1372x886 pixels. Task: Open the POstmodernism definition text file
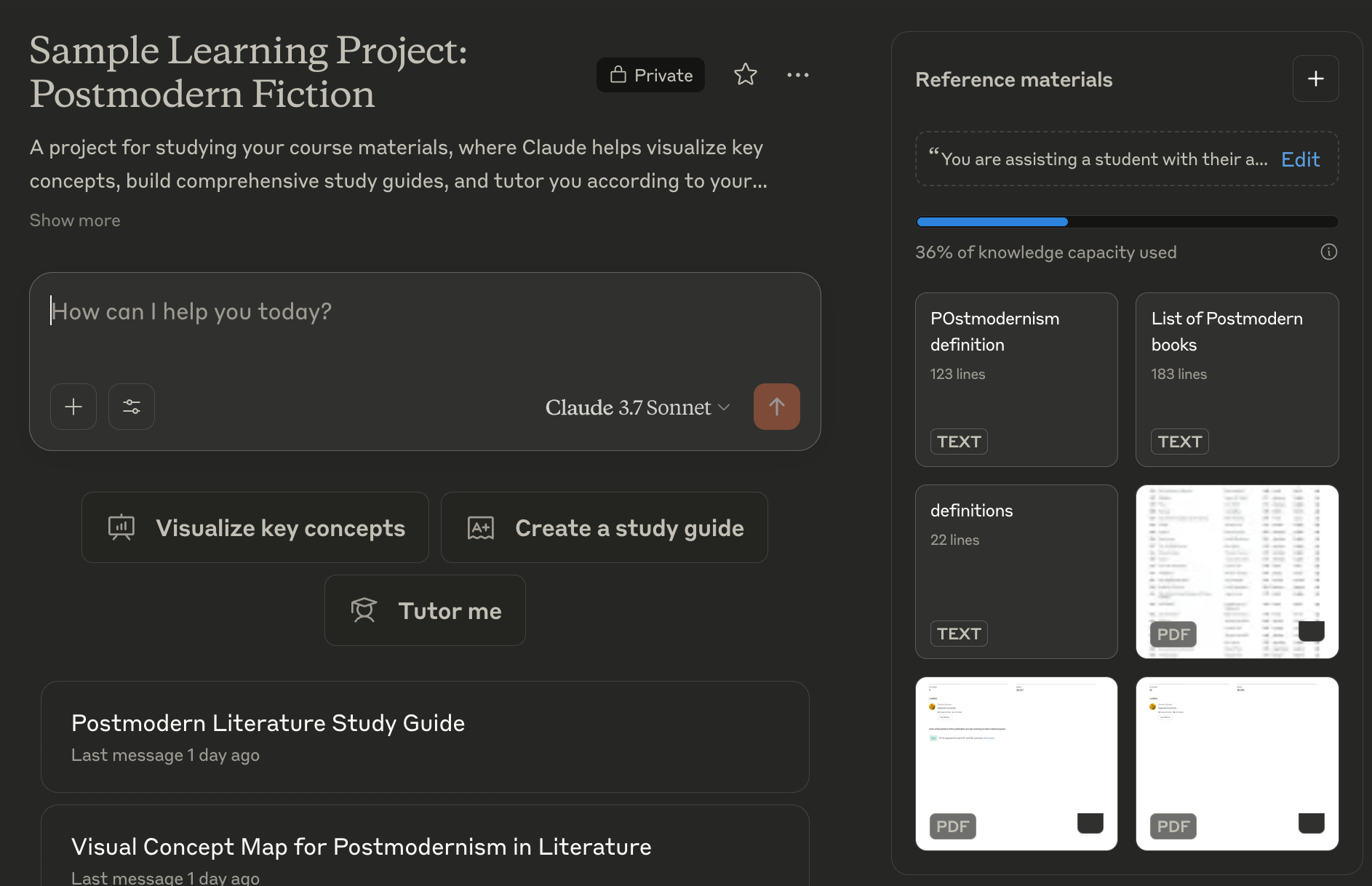click(1016, 378)
